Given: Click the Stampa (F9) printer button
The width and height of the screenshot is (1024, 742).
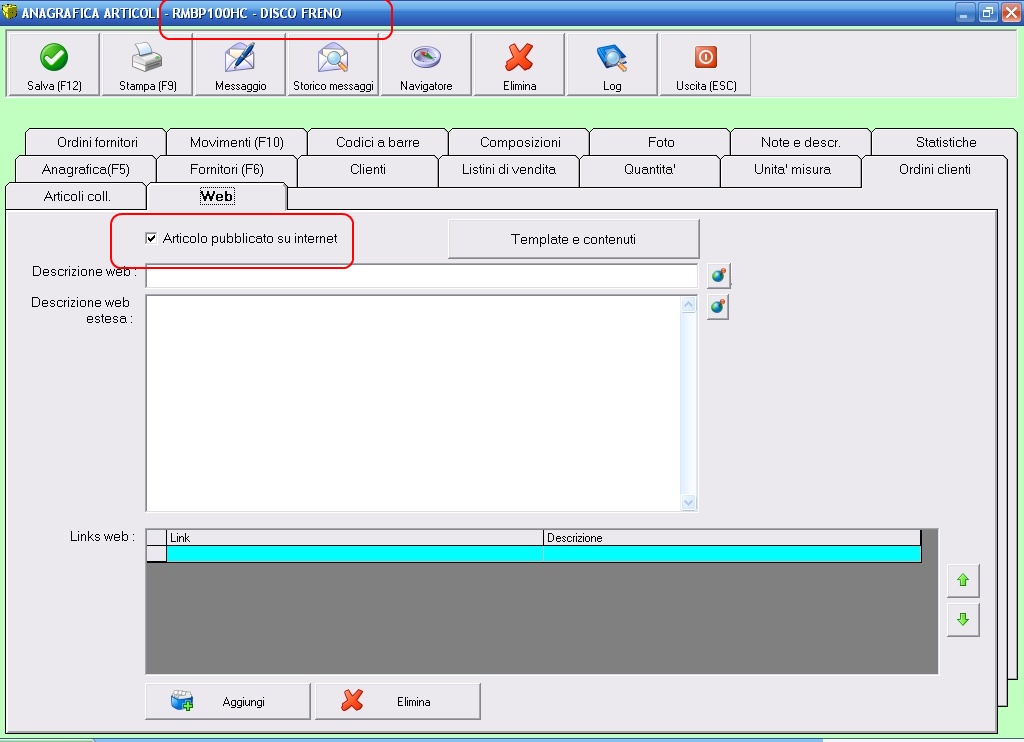Looking at the screenshot, I should click(148, 65).
